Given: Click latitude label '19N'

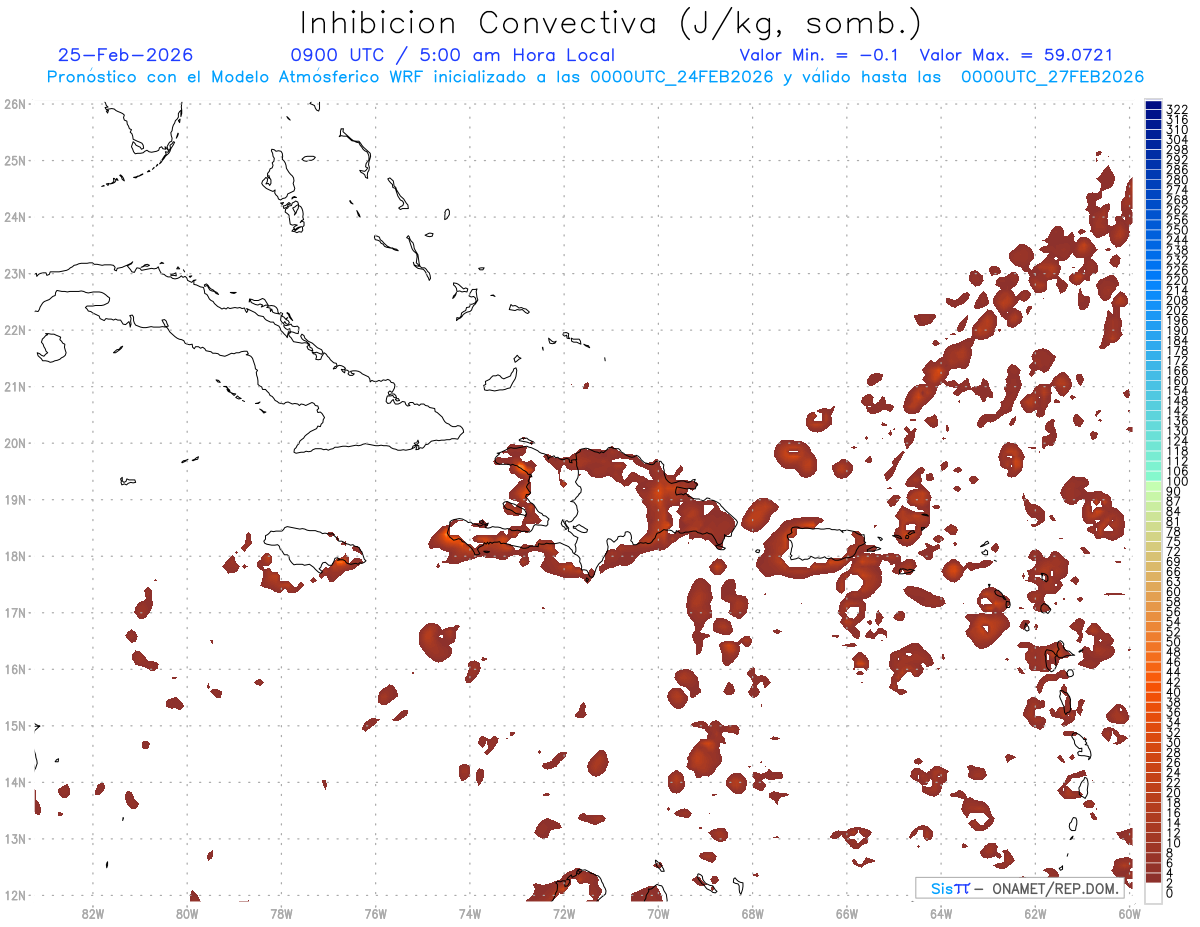Looking at the screenshot, I should tap(15, 499).
